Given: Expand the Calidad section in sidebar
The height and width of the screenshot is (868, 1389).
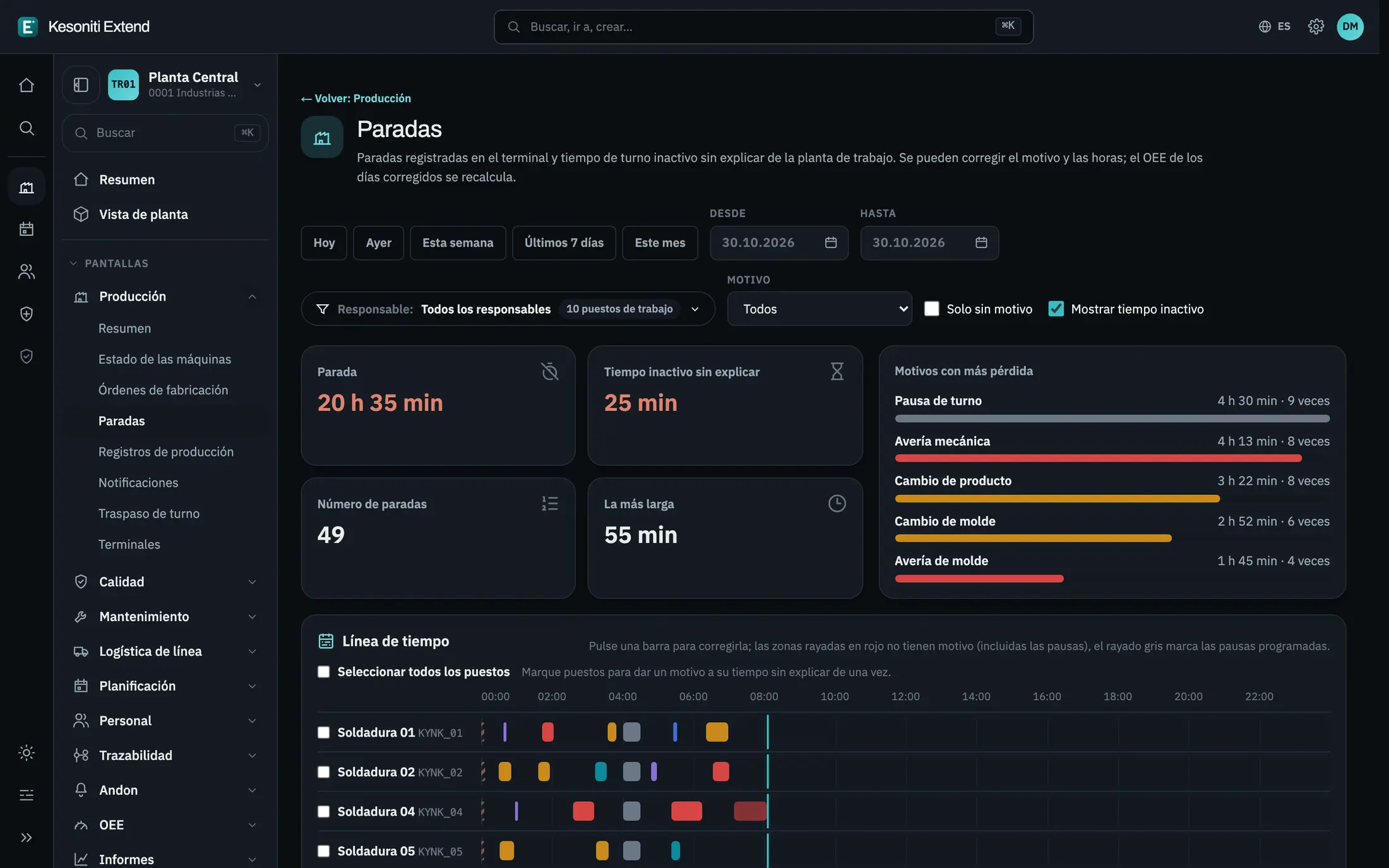Looking at the screenshot, I should (165, 581).
